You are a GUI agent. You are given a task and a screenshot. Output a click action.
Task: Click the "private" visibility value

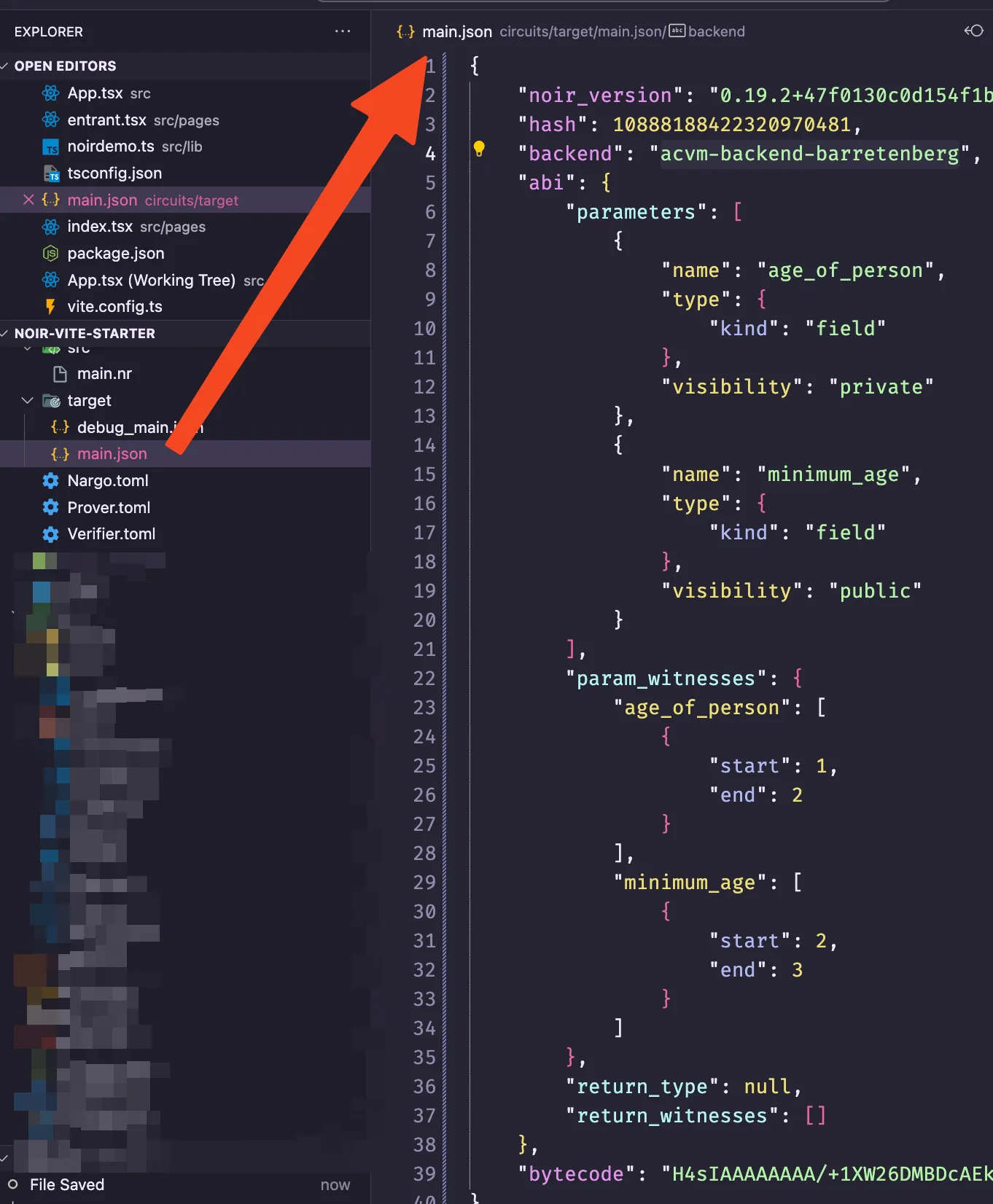click(881, 387)
